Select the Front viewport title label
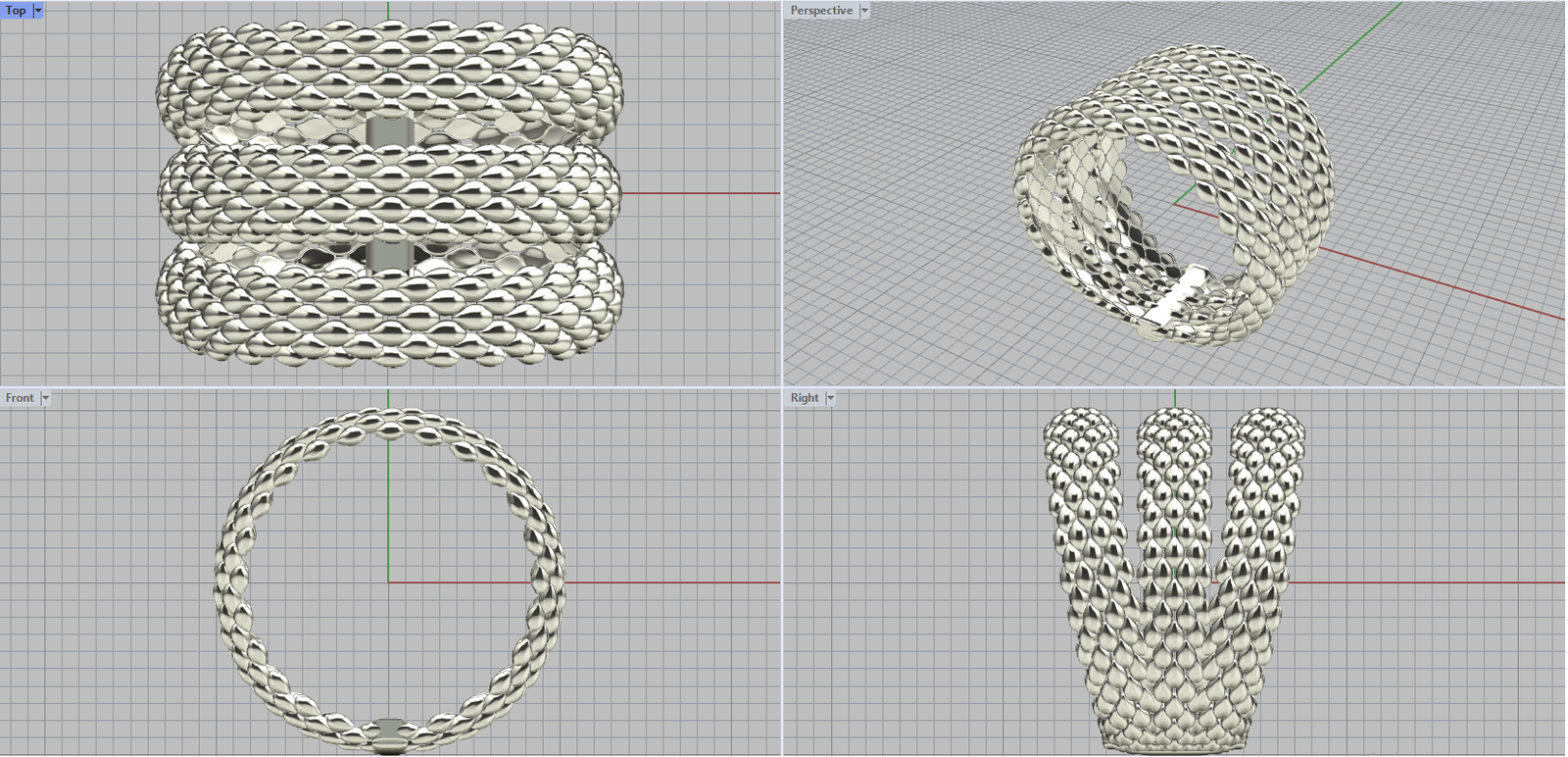1568x757 pixels. tap(20, 397)
